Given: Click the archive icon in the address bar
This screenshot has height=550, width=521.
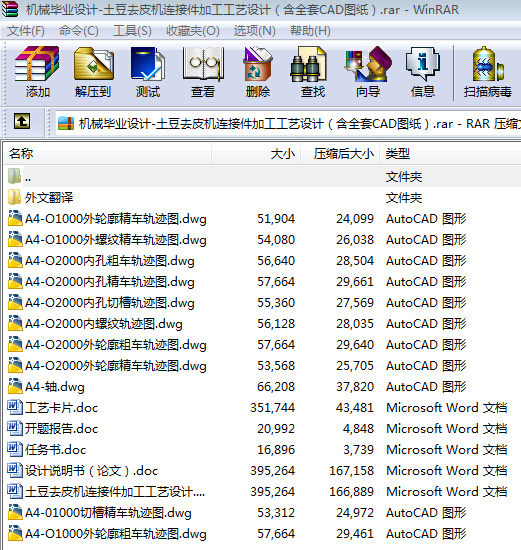Looking at the screenshot, I should point(66,123).
